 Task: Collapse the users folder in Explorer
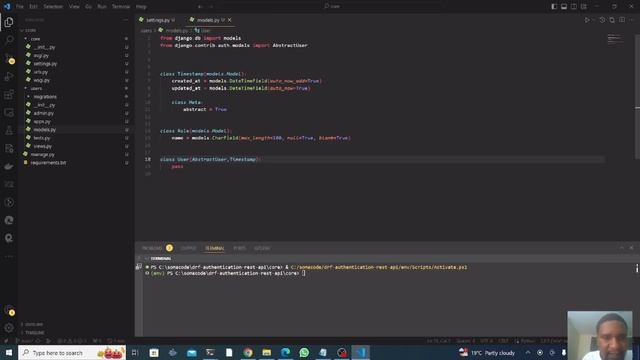click(25, 88)
